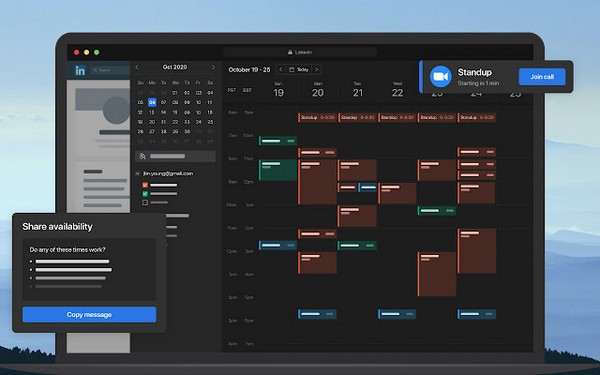Show previous week with left arrow
The height and width of the screenshot is (375, 600).
tap(281, 69)
